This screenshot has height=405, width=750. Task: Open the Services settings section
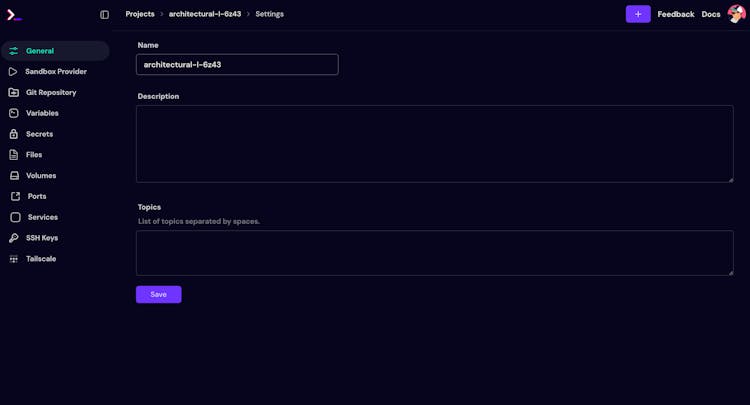click(42, 217)
